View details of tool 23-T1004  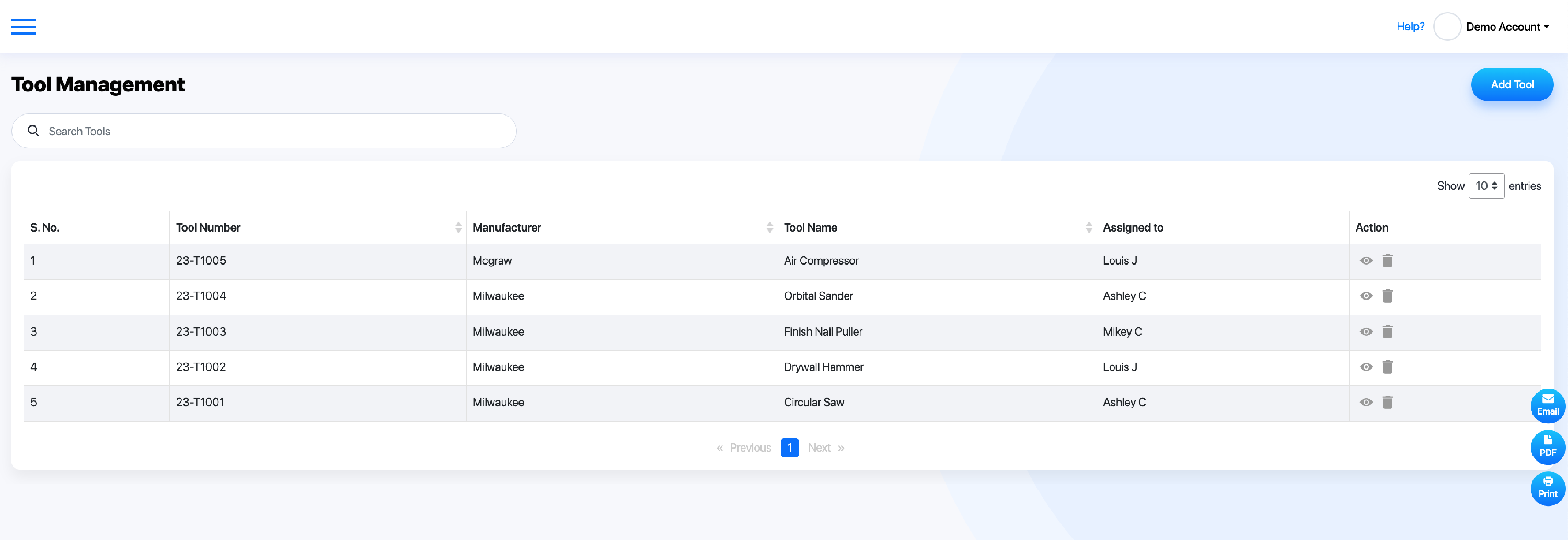click(1366, 296)
